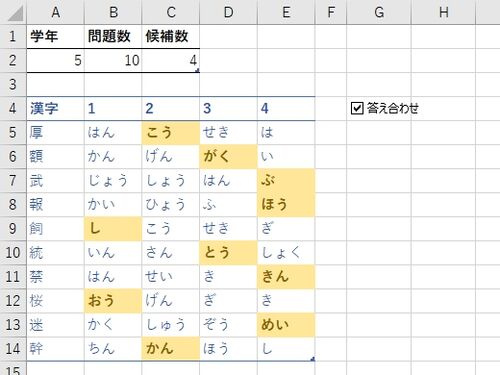This screenshot has height=375, width=500.
Task: Select row 10 header
Action: (x=13, y=253)
